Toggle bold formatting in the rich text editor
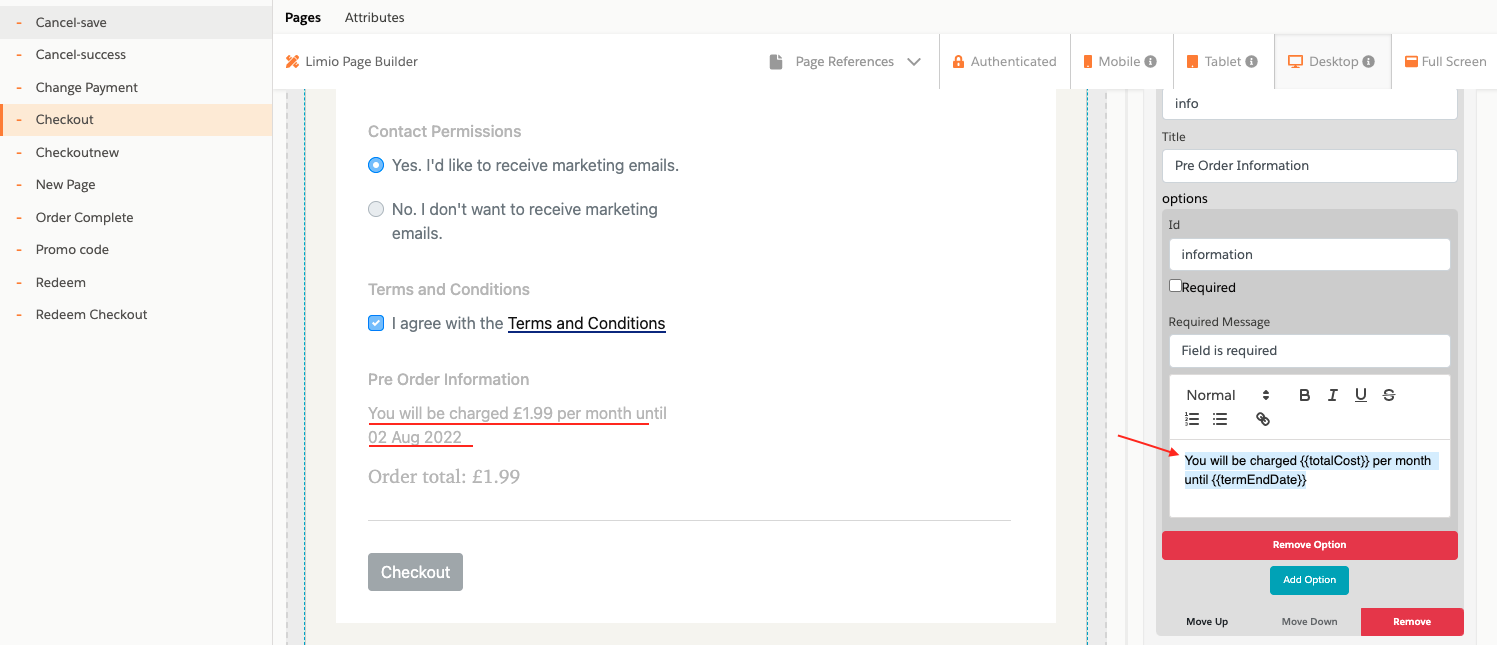 point(1304,395)
